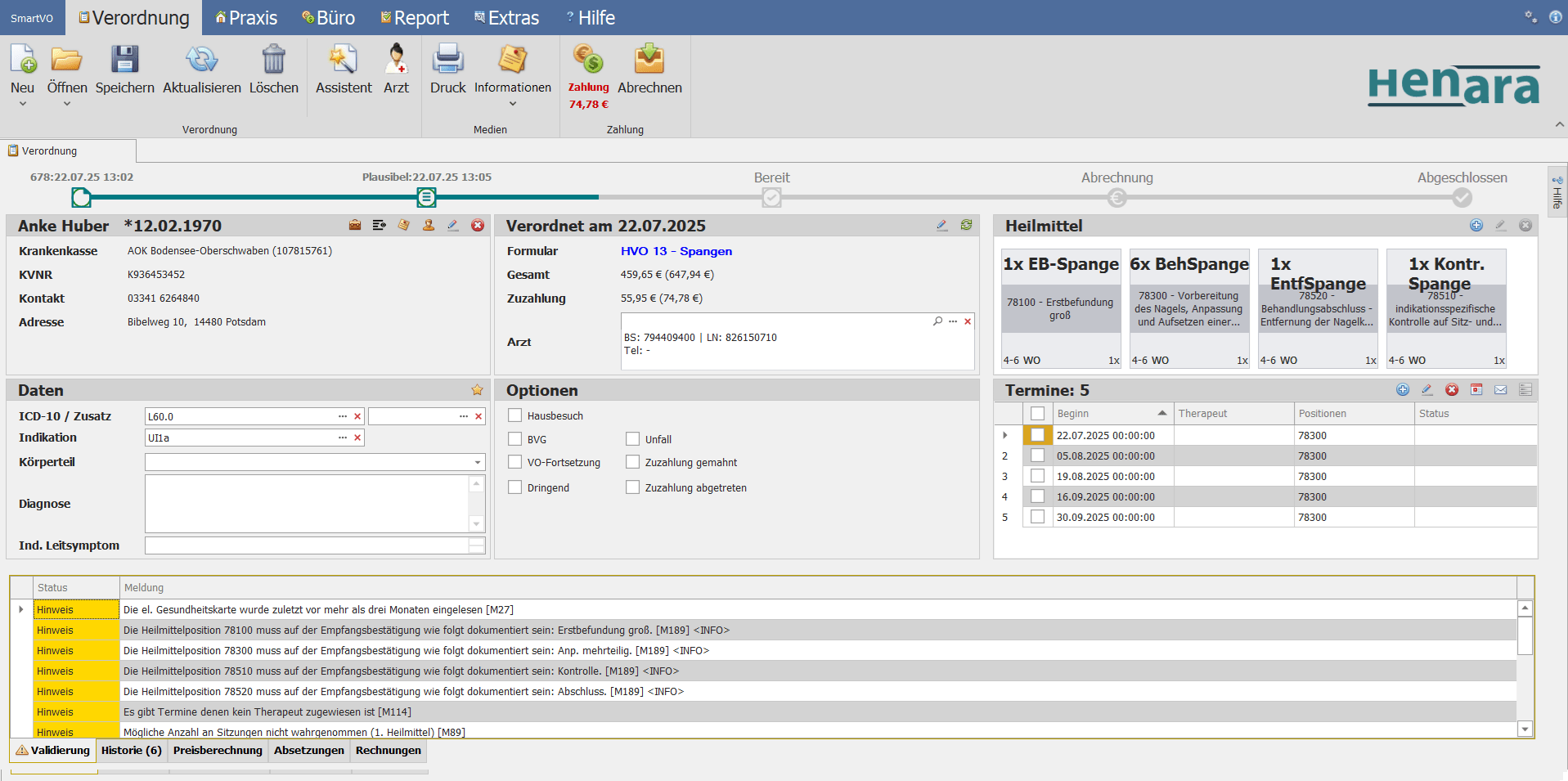The width and height of the screenshot is (1568, 781).
Task: Click the Zahlung coins icon
Action: [x=588, y=60]
